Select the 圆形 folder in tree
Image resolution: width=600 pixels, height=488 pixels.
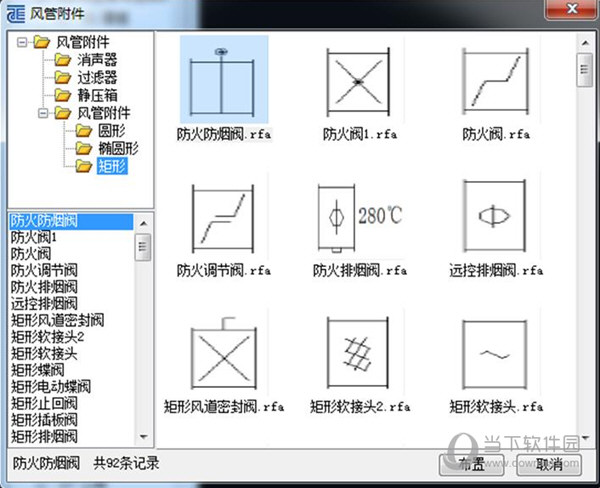point(112,131)
